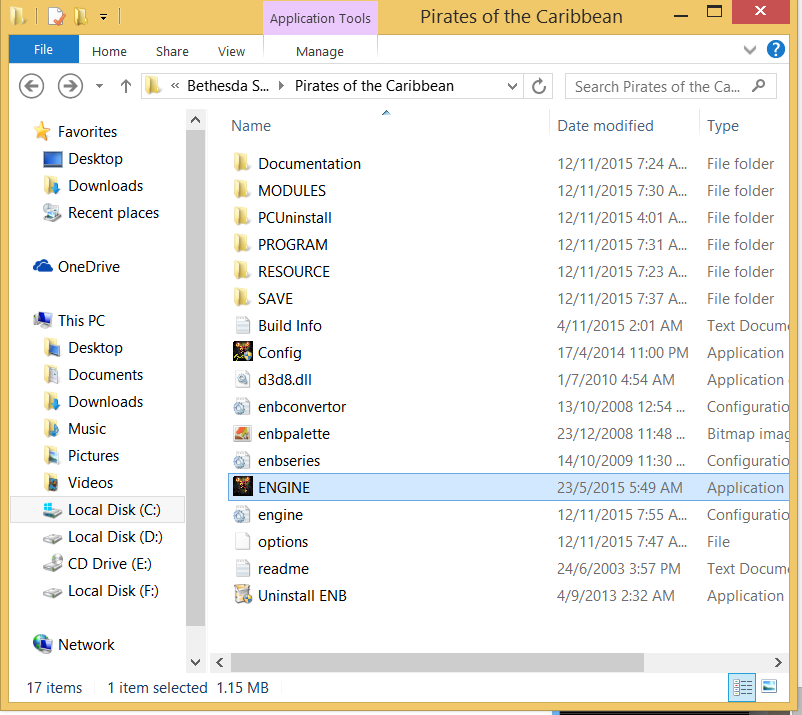The width and height of the screenshot is (802, 715).
Task: Click Bethesda S... in the address bar
Action: (228, 86)
